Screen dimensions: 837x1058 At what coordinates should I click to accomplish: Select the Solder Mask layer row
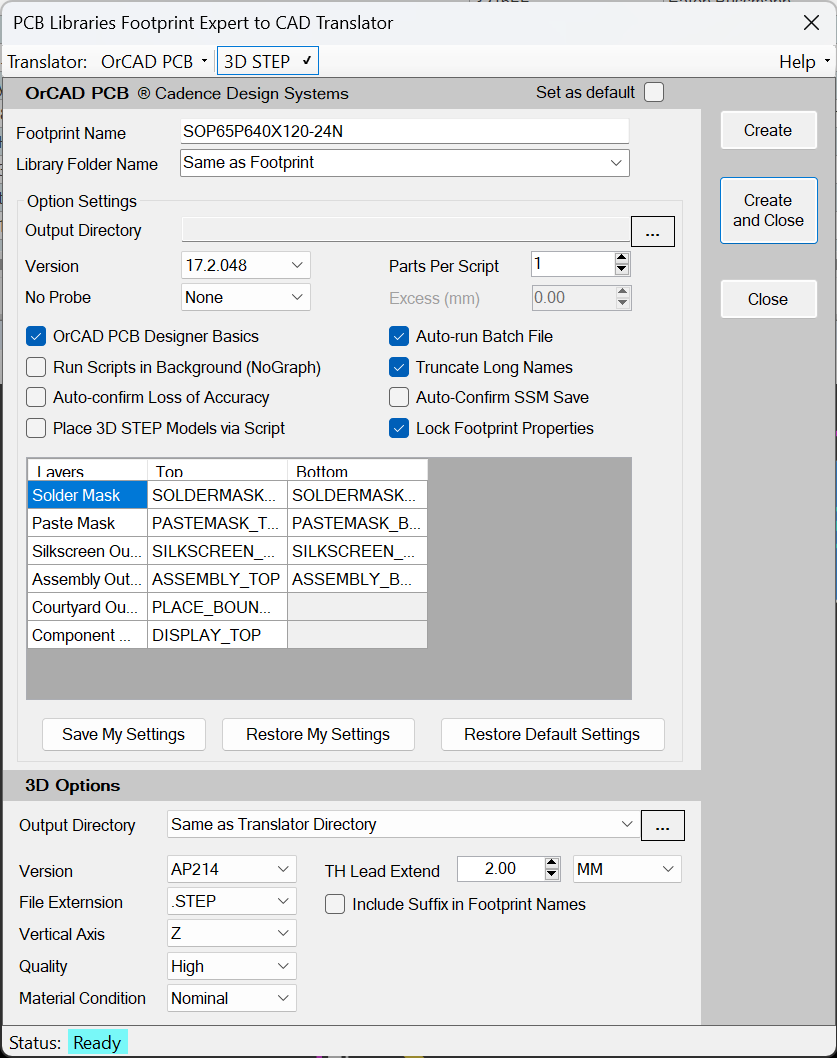87,495
